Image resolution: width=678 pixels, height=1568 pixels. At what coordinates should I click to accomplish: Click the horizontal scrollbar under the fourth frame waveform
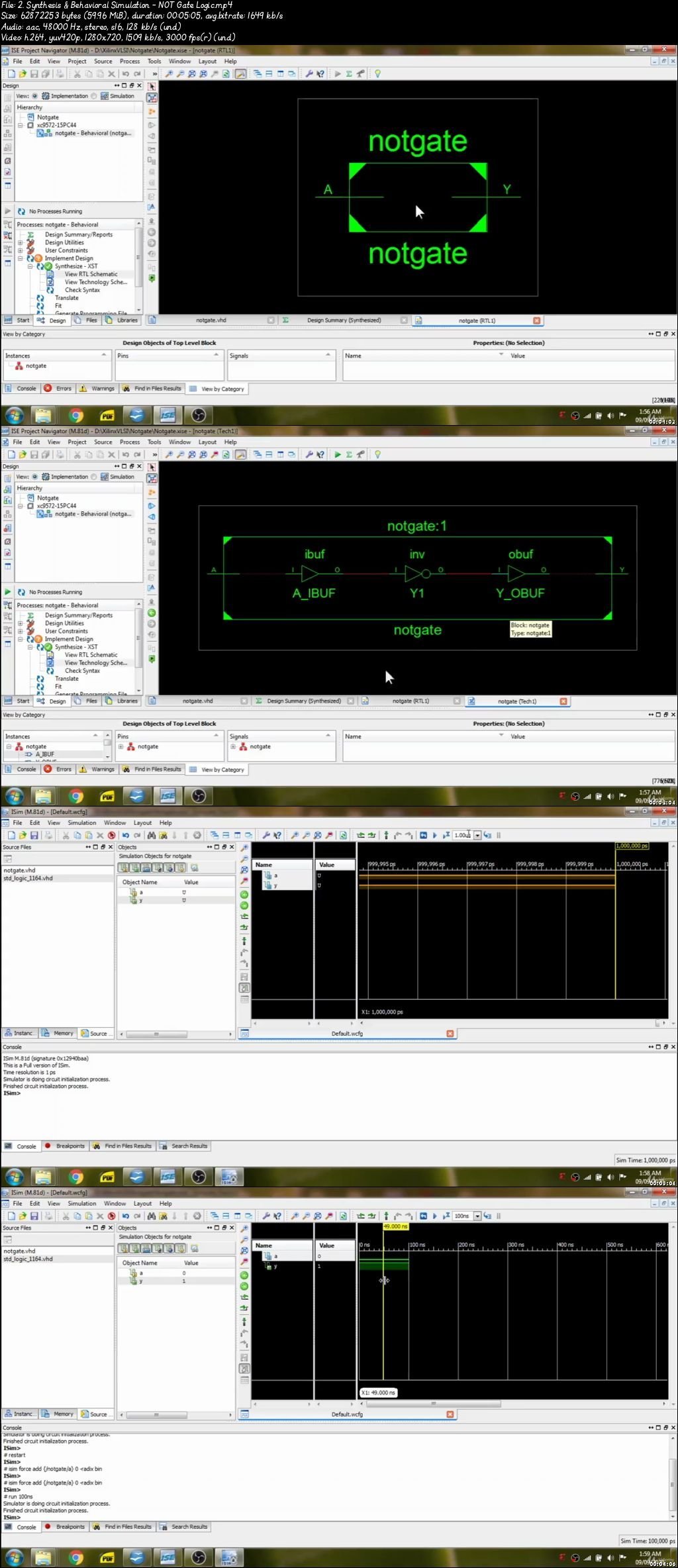pos(434,1404)
